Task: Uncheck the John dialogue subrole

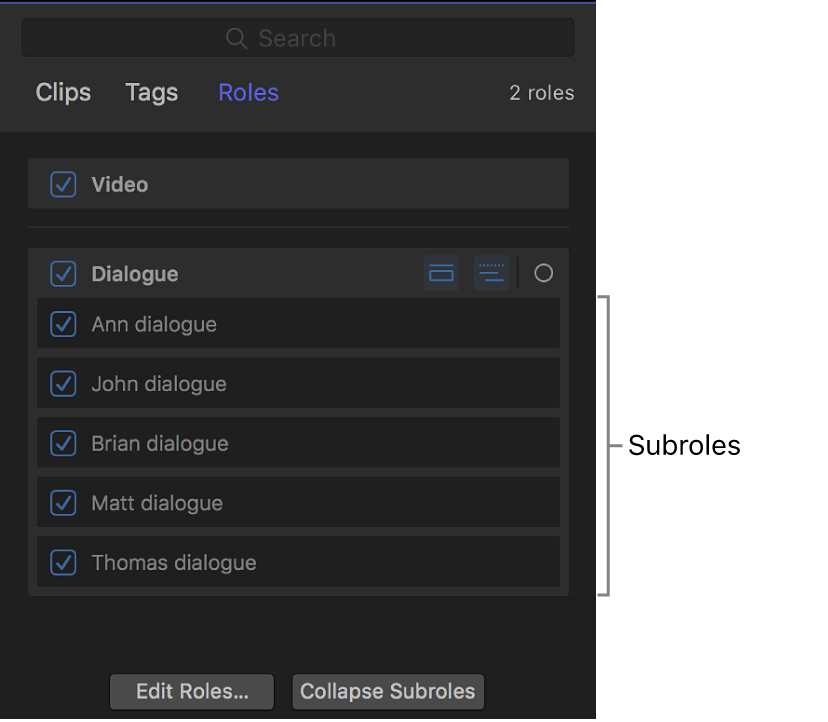Action: [63, 384]
